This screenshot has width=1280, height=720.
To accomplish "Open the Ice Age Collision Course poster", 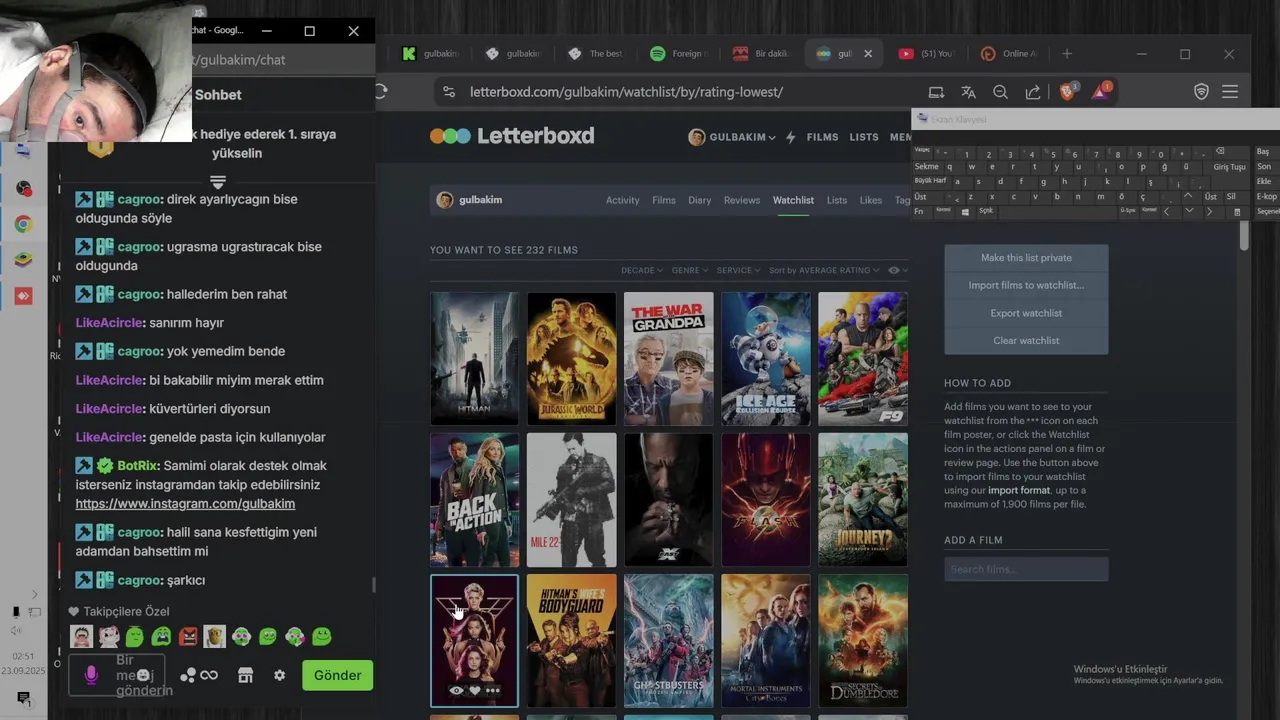I will 766,359.
